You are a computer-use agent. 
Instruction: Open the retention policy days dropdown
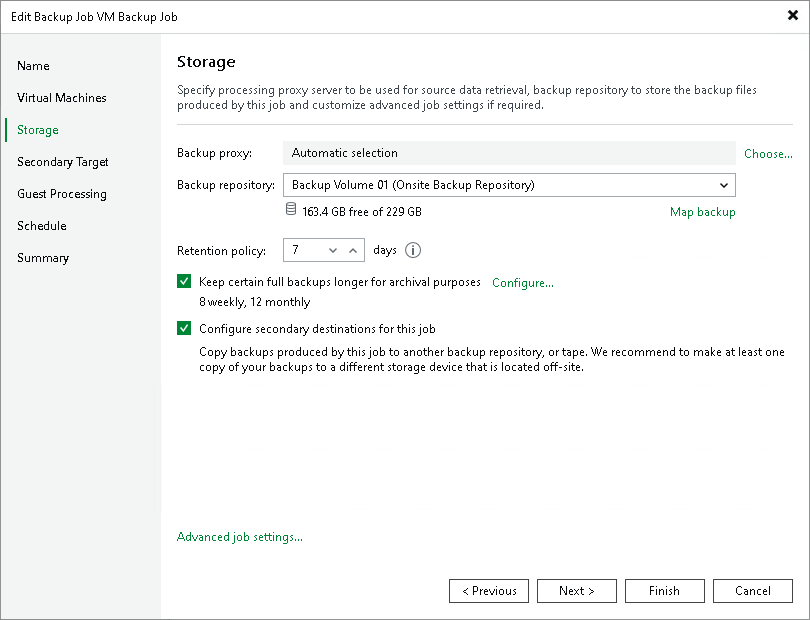click(x=335, y=250)
